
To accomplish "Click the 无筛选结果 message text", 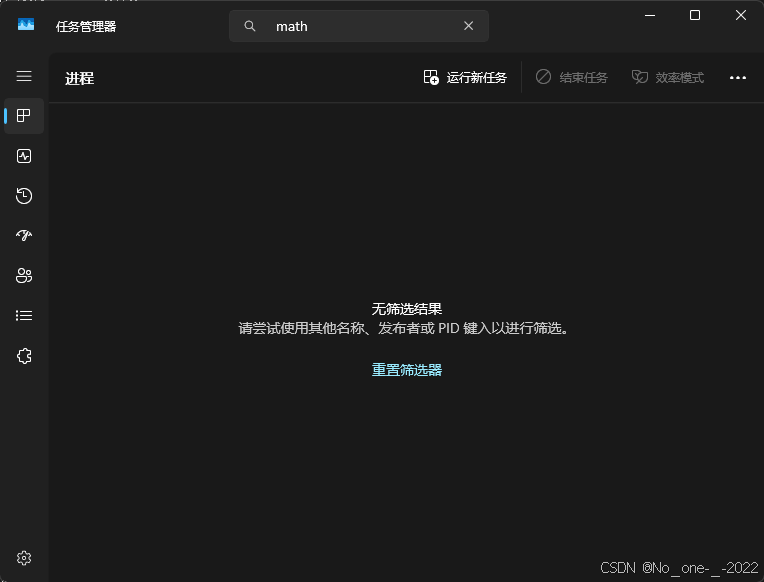I will pos(407,309).
